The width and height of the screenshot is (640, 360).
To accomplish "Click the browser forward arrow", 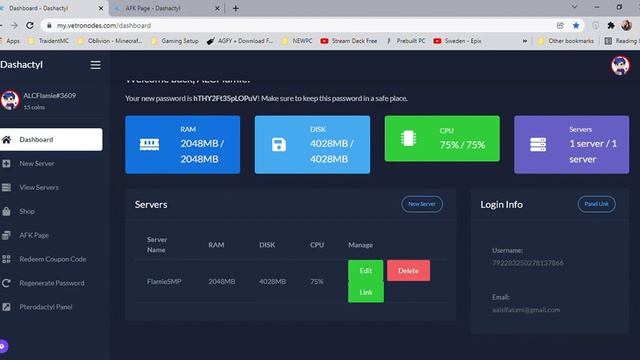I will (14, 25).
